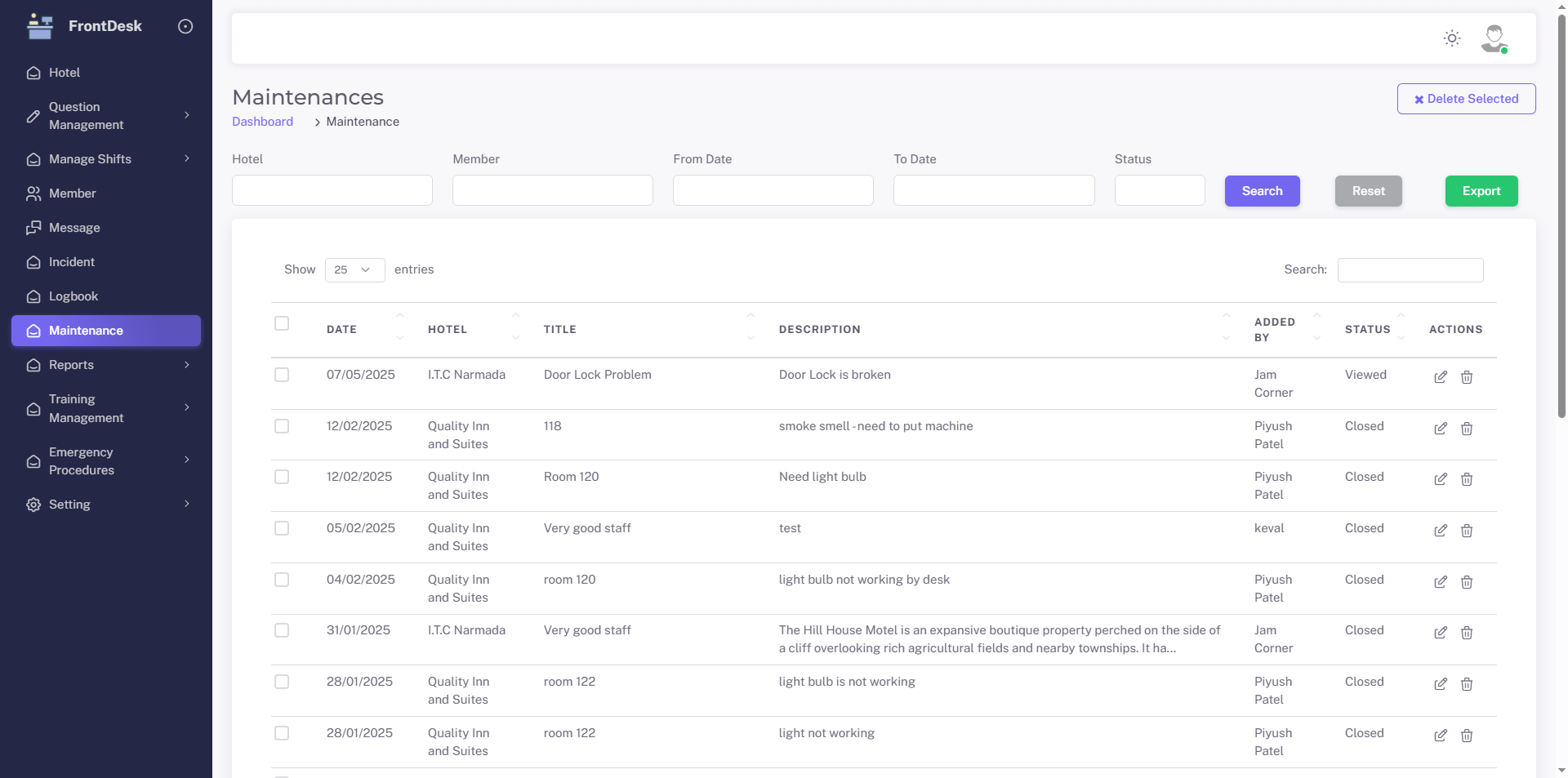Click trash icon for Room 120 light bulb row

click(1467, 479)
